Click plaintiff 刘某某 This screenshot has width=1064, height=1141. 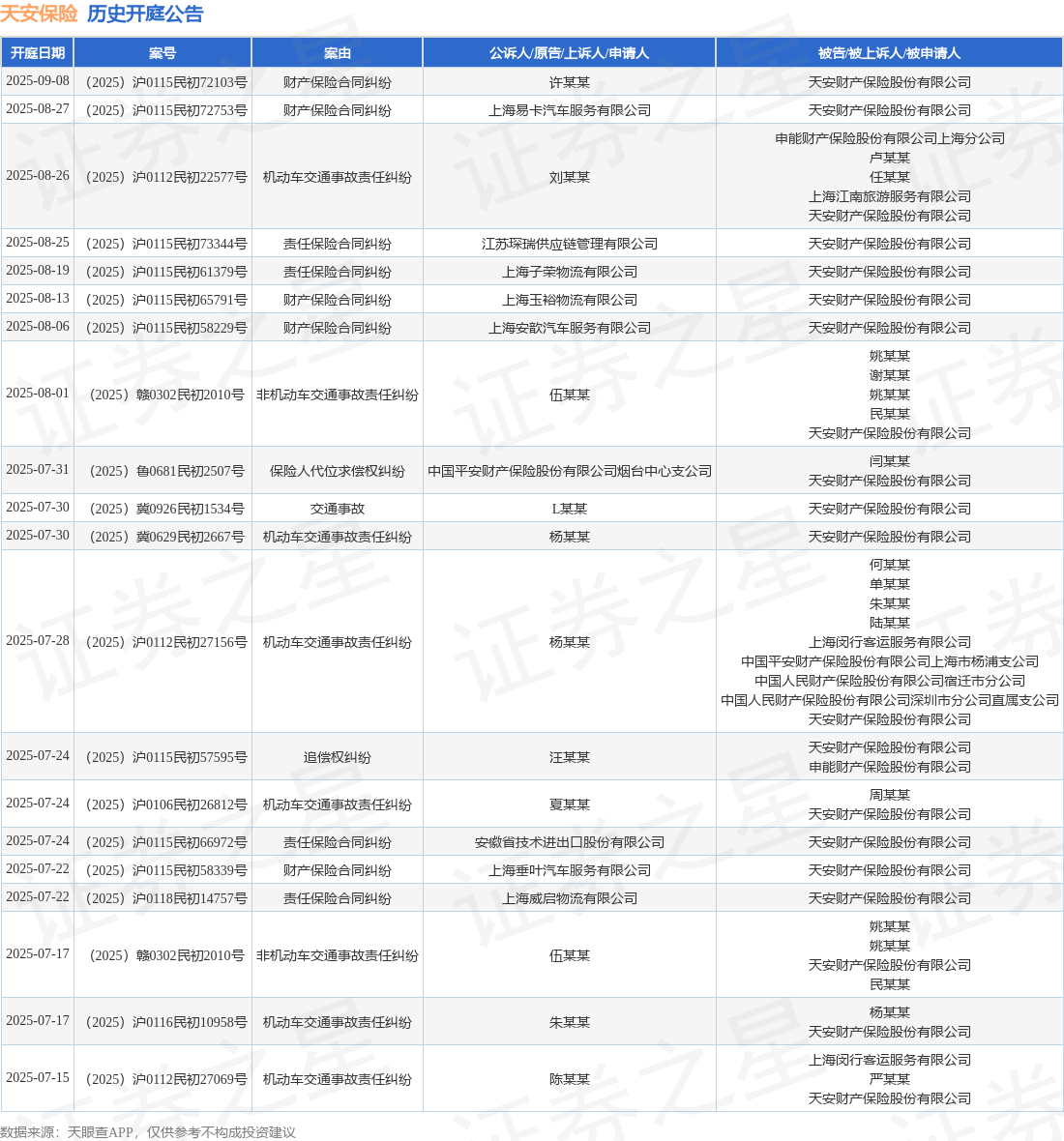click(x=569, y=177)
